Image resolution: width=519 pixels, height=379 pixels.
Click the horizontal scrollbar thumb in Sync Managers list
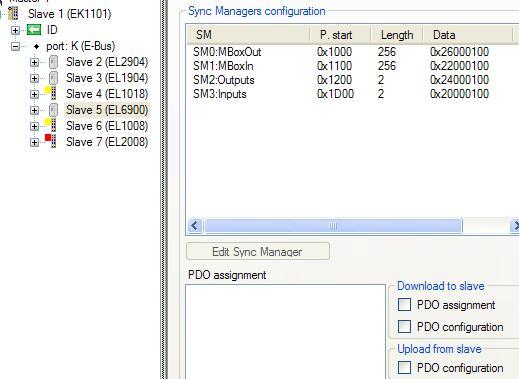coord(333,226)
